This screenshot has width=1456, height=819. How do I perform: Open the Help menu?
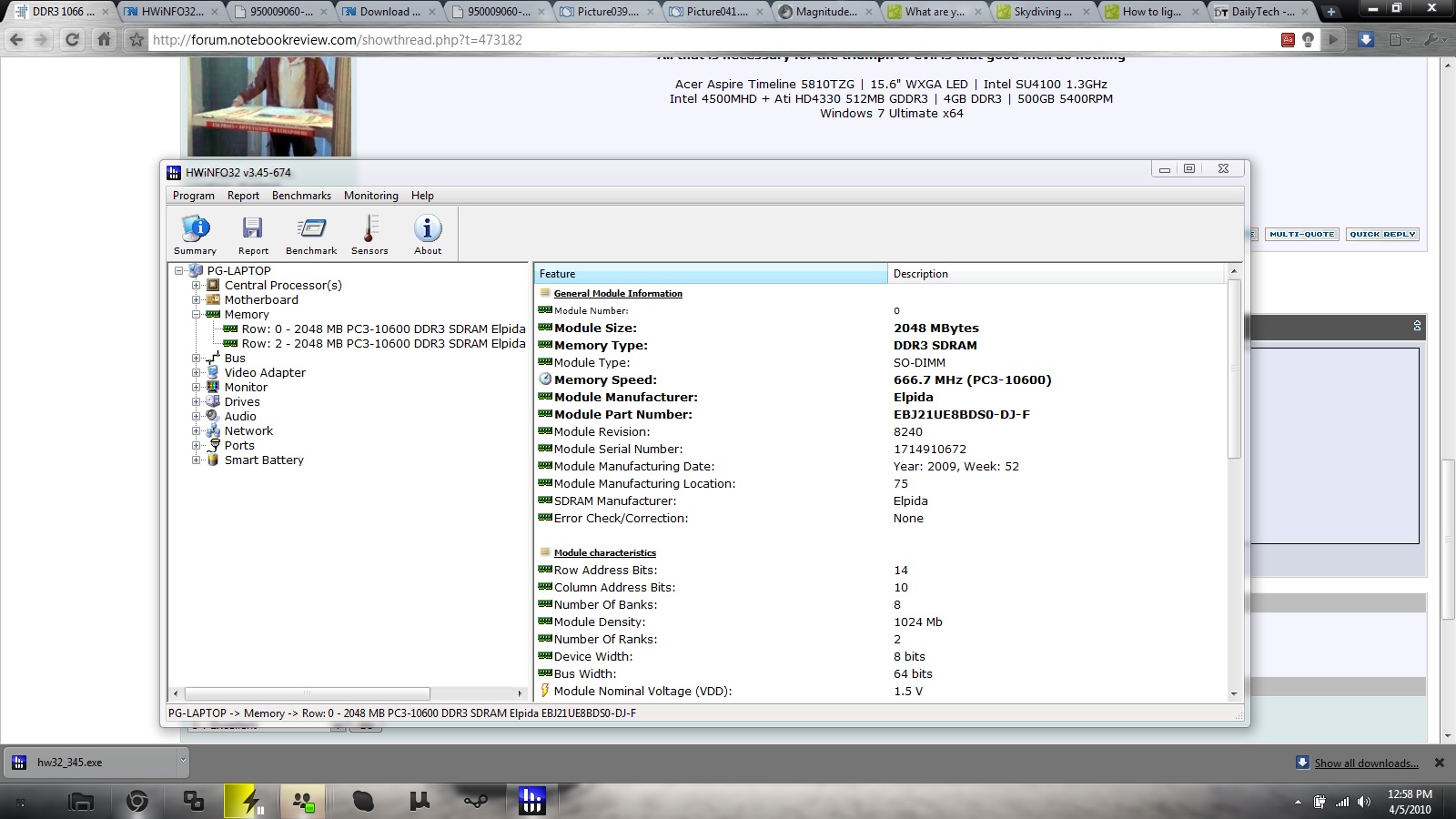[x=422, y=196]
